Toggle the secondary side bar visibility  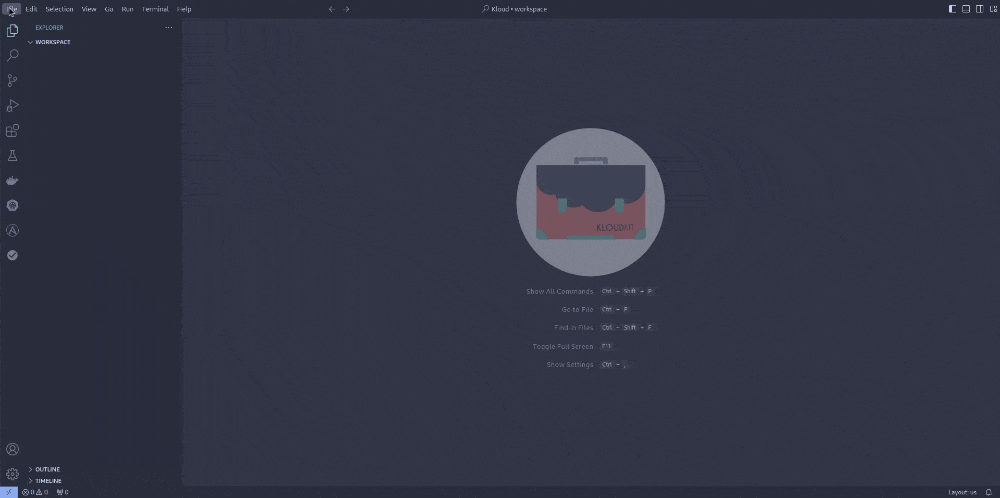pos(980,9)
